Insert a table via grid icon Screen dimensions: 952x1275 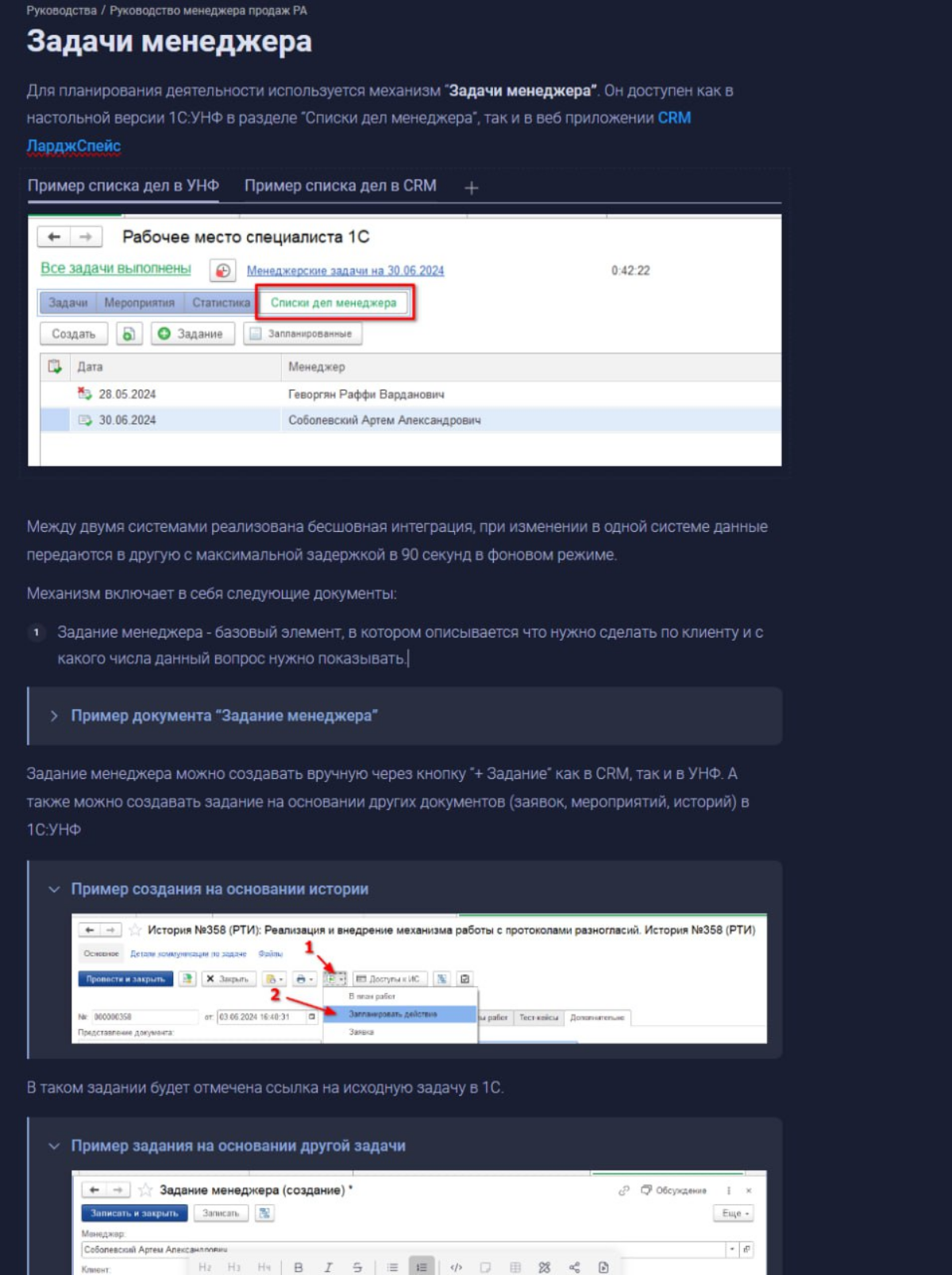click(515, 1267)
